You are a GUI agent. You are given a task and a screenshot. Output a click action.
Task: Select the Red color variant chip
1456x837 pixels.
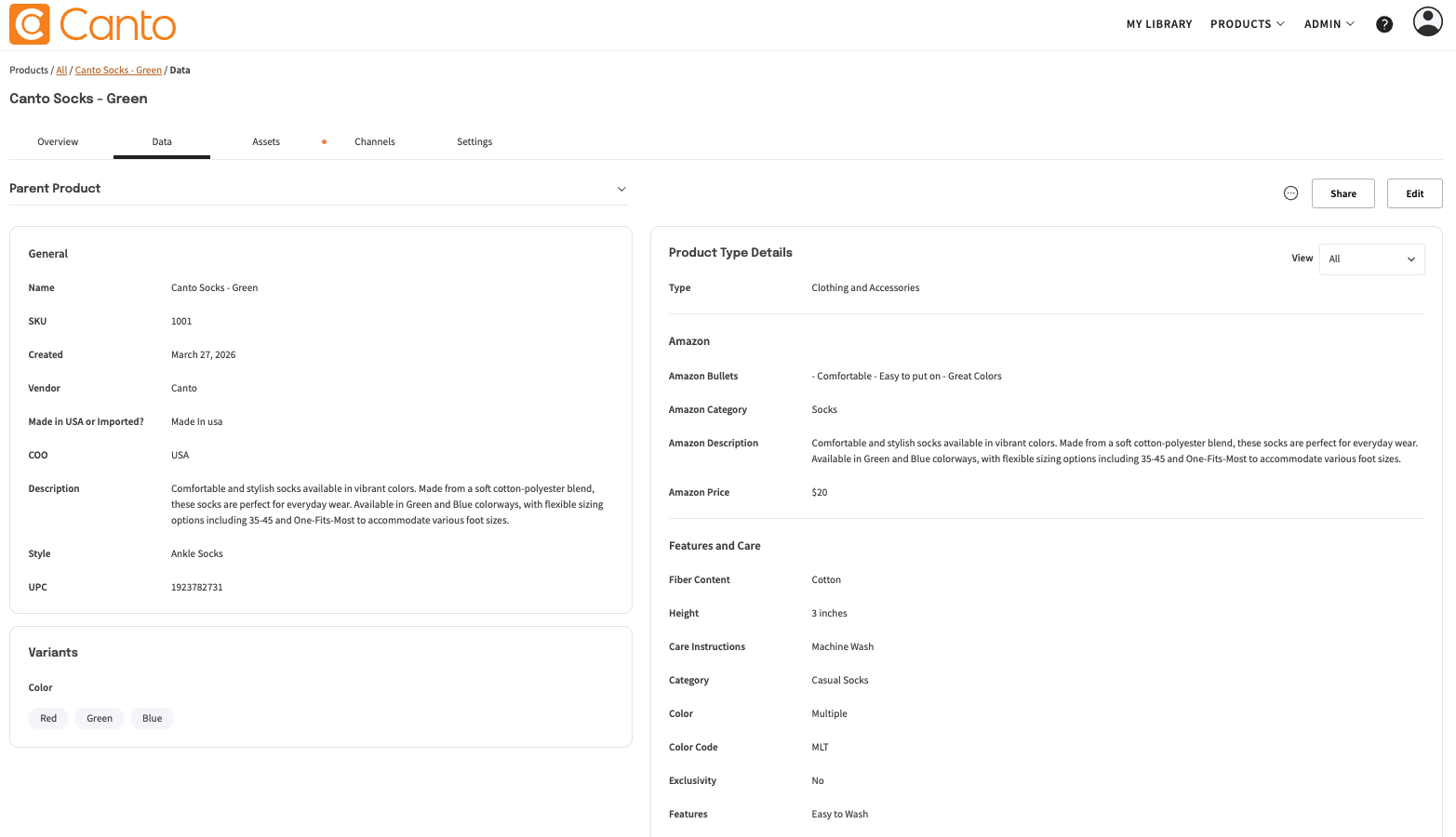click(48, 718)
